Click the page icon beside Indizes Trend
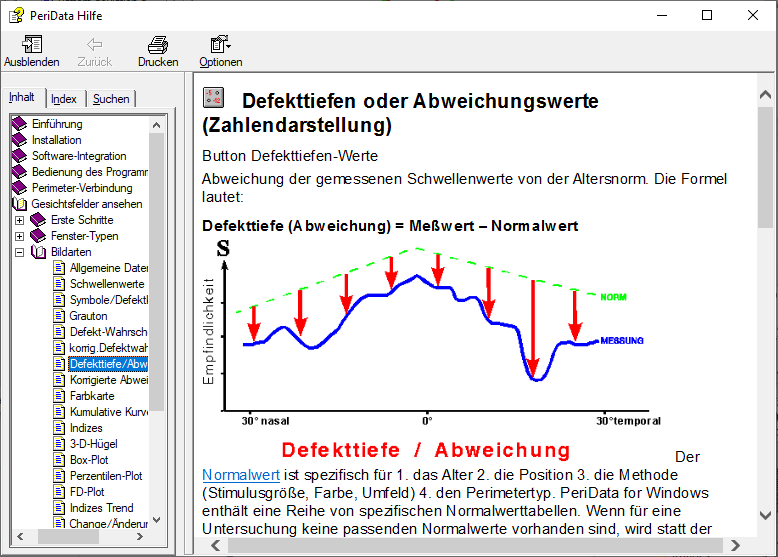778x557 pixels. click(59, 508)
